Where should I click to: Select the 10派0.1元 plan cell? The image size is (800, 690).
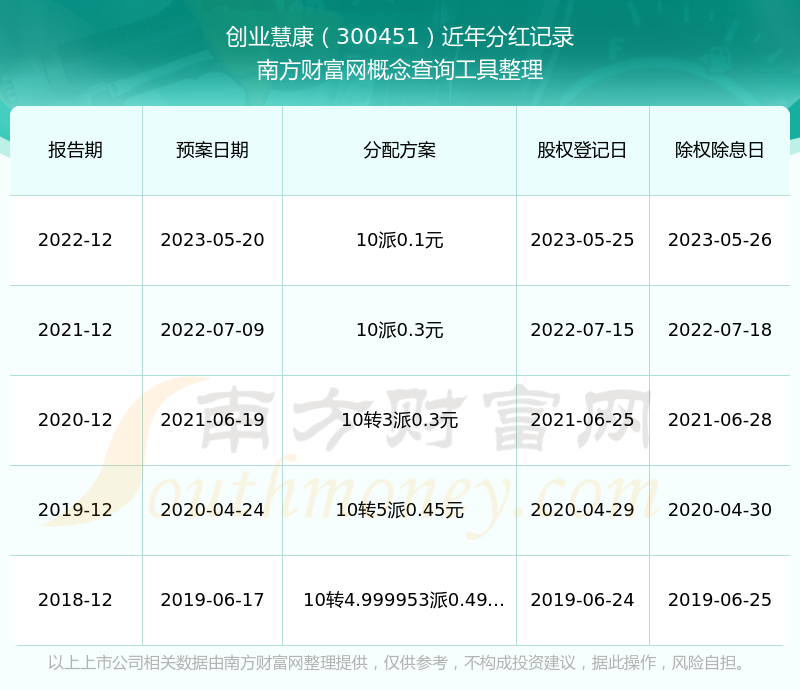(x=399, y=240)
